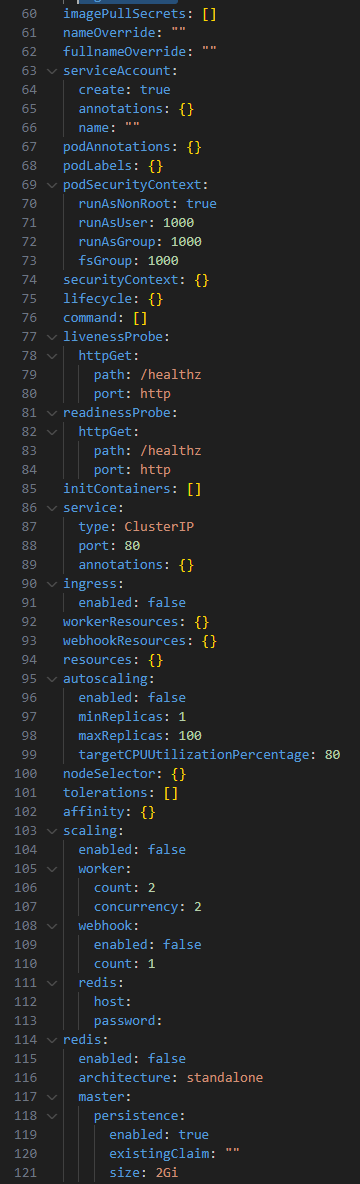360x1184 pixels.
Task: Collapse the ingress block chevron
Action: [x=51, y=584]
